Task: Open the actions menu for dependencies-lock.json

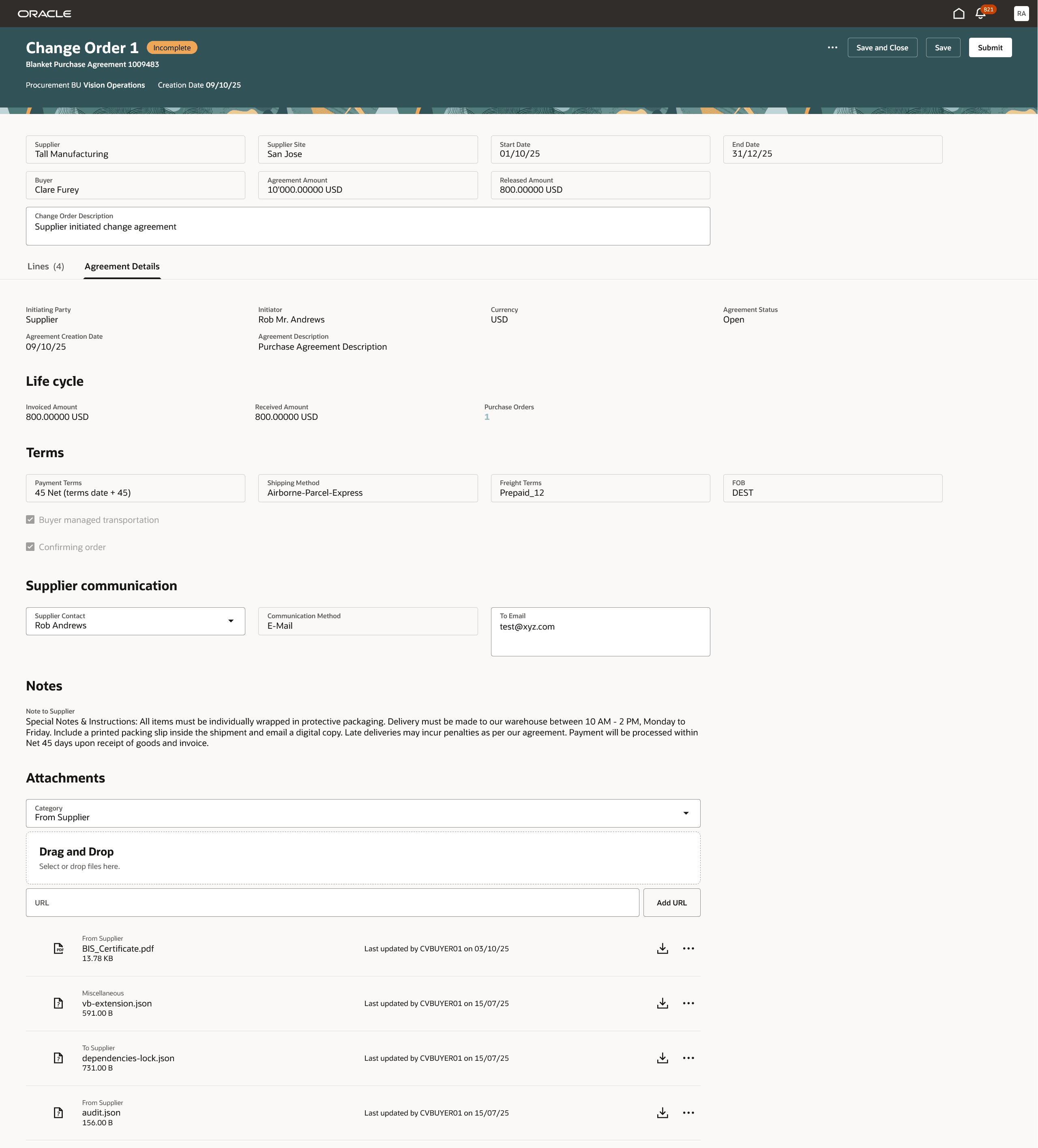Action: [688, 1058]
